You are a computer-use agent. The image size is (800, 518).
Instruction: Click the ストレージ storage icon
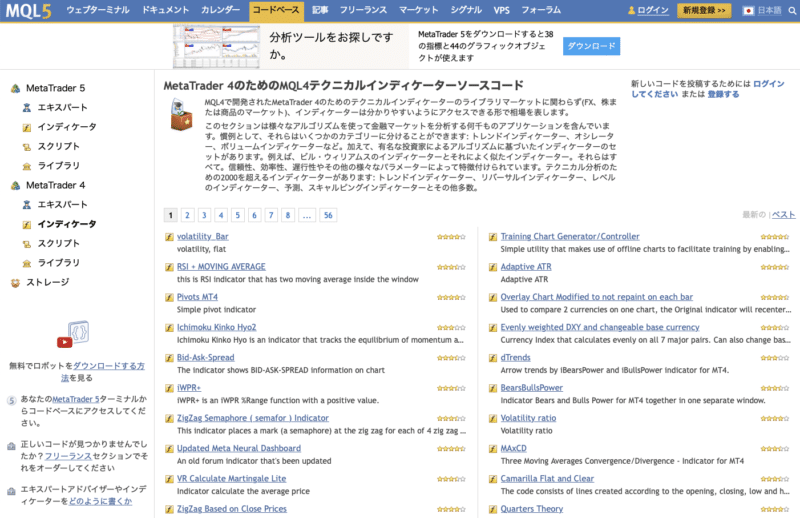click(15, 283)
